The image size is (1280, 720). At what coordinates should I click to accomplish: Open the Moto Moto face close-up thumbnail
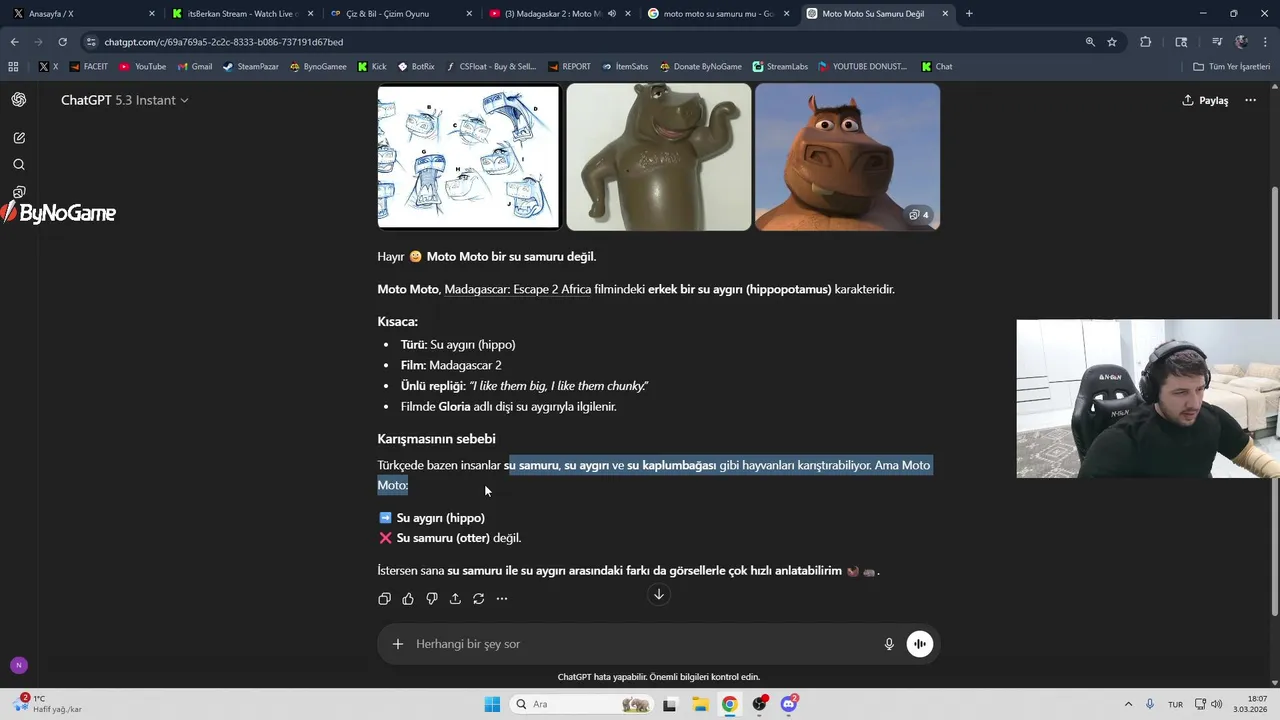coord(847,157)
